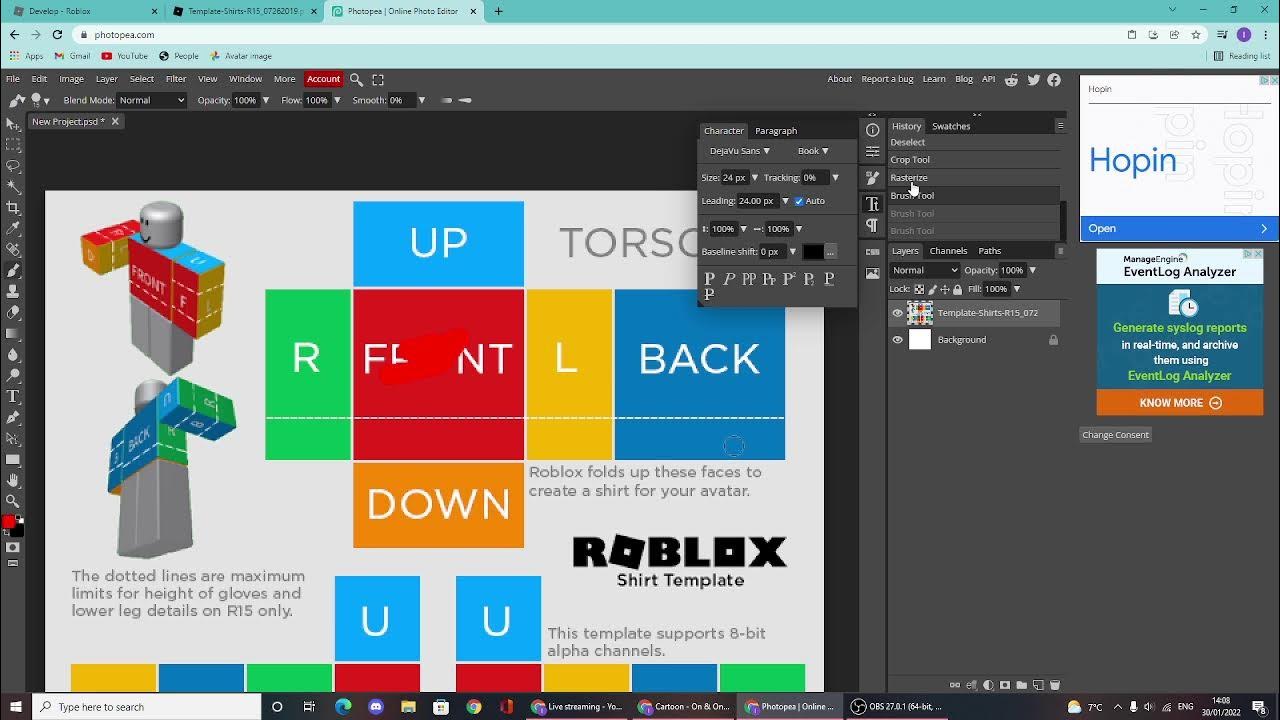Delete layer with trash icon
Viewport: 1280px width, 720px height.
click(1054, 686)
